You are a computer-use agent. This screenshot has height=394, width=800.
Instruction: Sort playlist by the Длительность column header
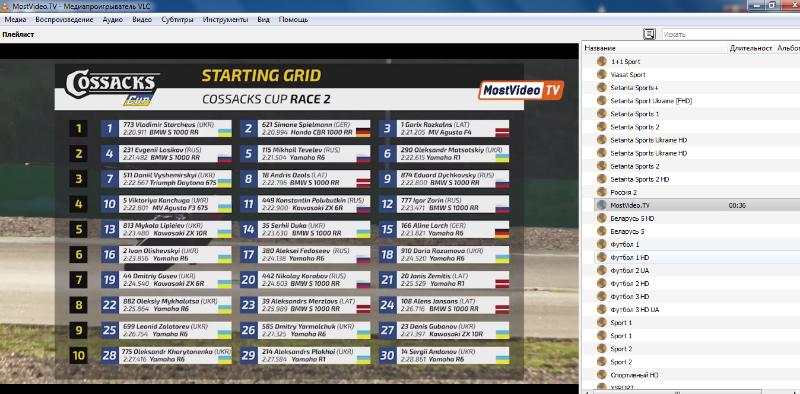click(x=751, y=48)
